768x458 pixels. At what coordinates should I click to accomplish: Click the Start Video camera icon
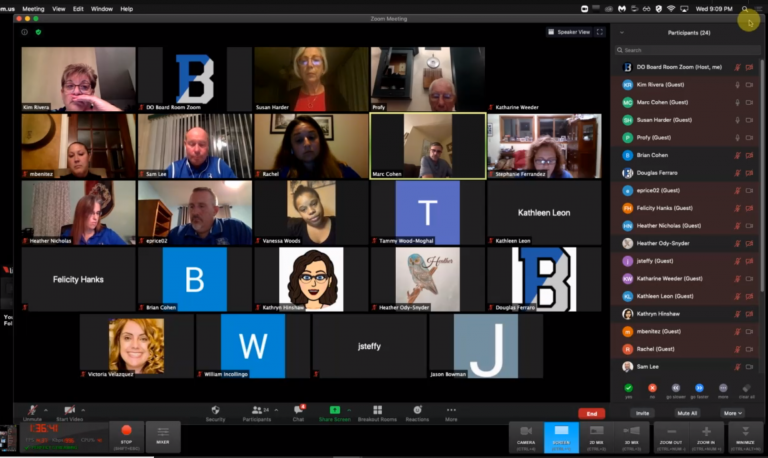pyautogui.click(x=70, y=410)
